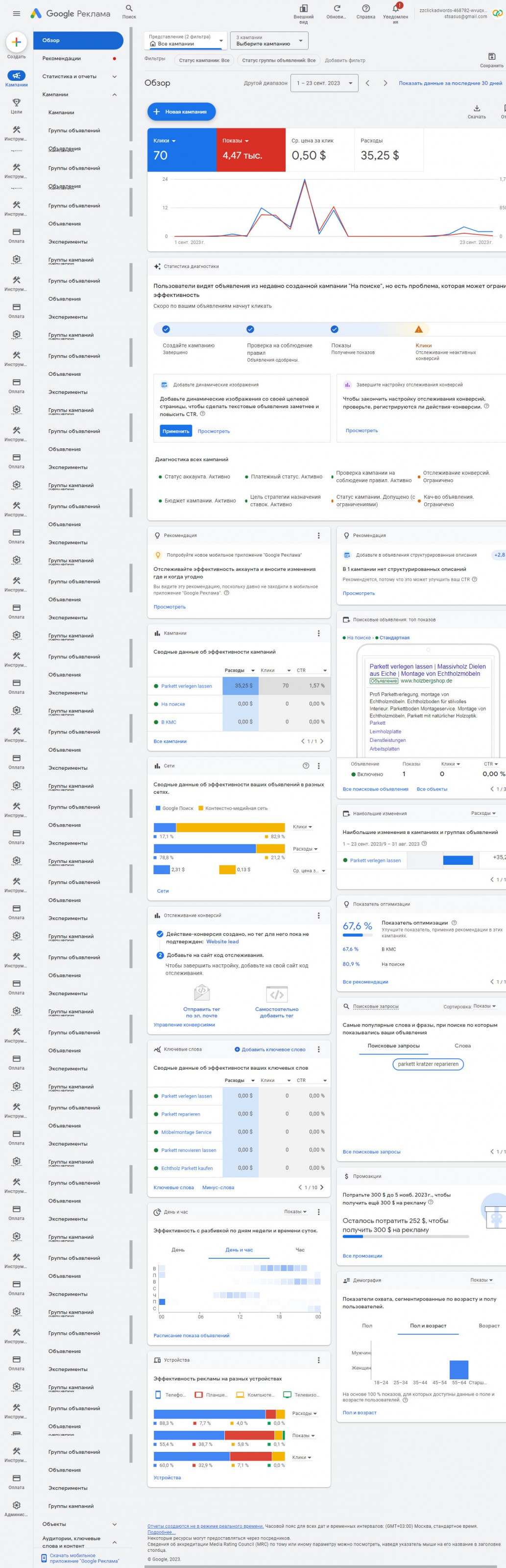Open the Цели trophy sidebar icon
The height and width of the screenshot is (1568, 506).
(x=17, y=102)
